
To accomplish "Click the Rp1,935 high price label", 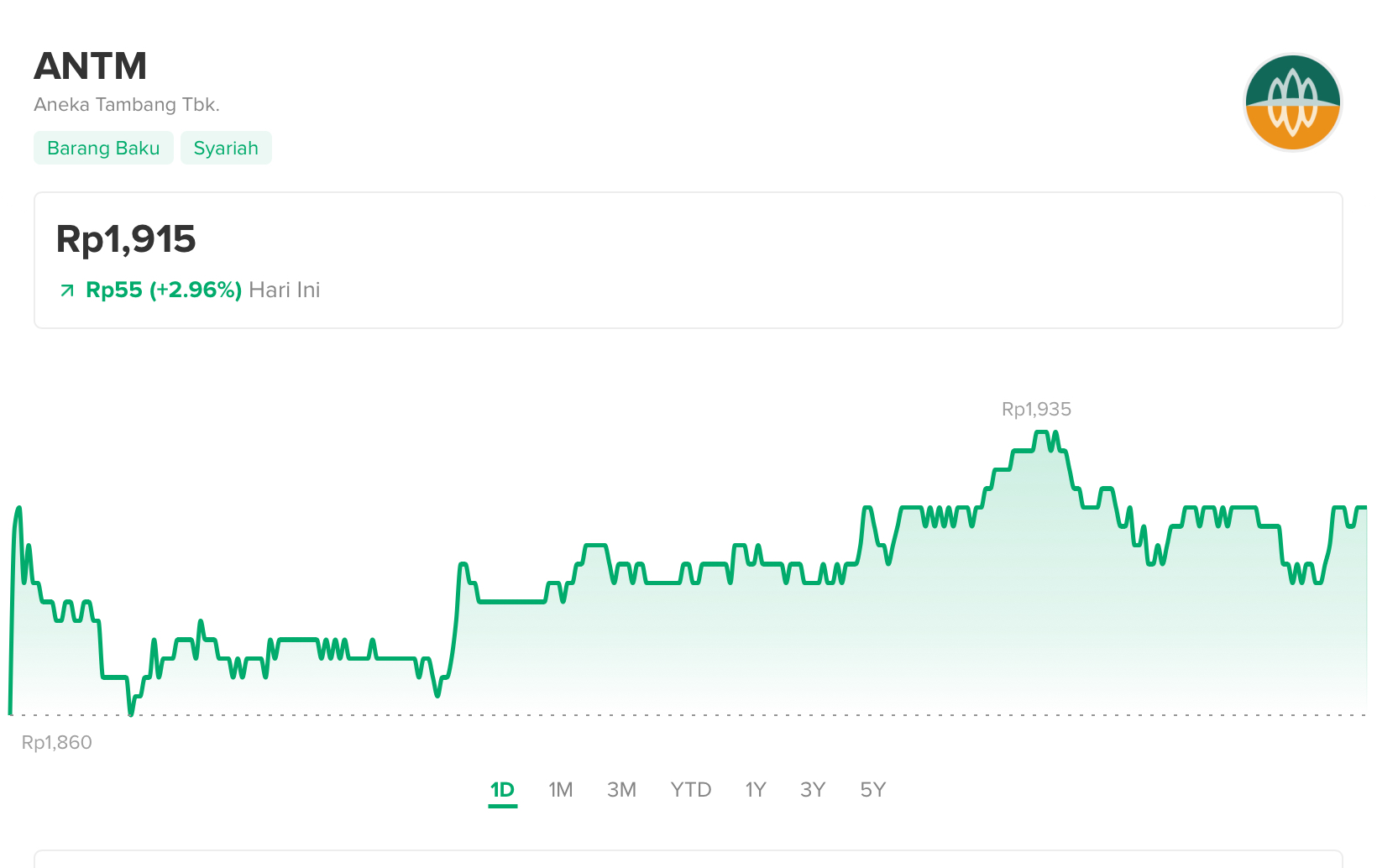I will [x=1036, y=410].
